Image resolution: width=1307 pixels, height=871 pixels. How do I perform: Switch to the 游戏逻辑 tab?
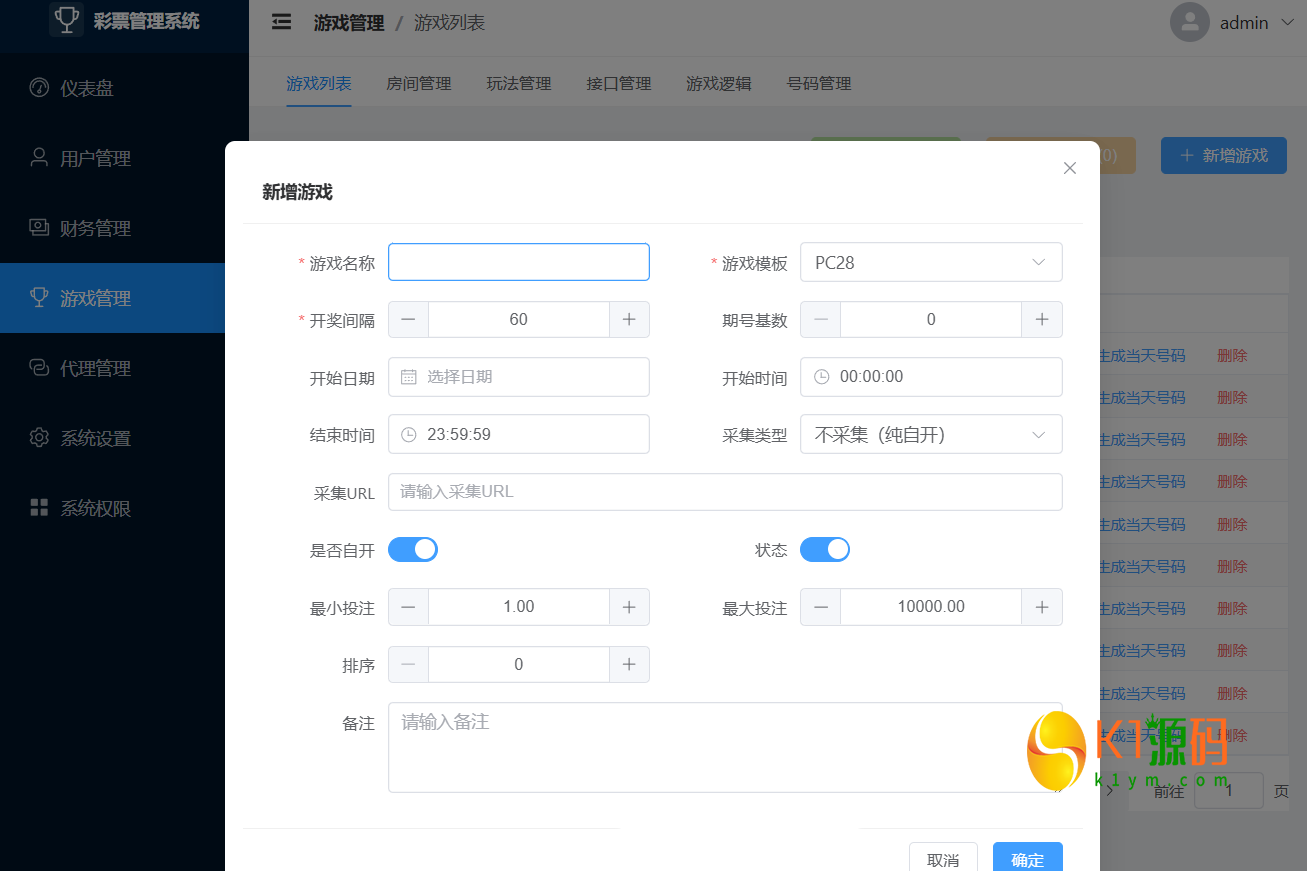pyautogui.click(x=719, y=83)
